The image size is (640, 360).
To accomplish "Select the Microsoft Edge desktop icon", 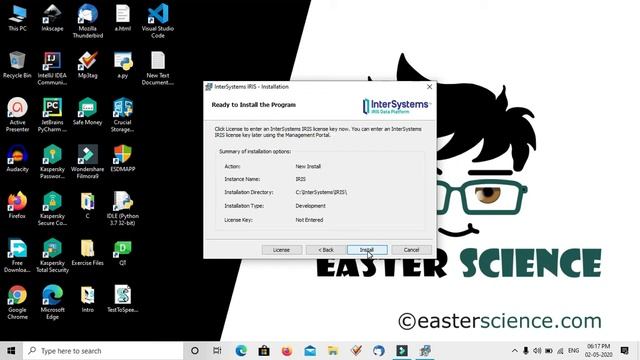I will 52,302.
